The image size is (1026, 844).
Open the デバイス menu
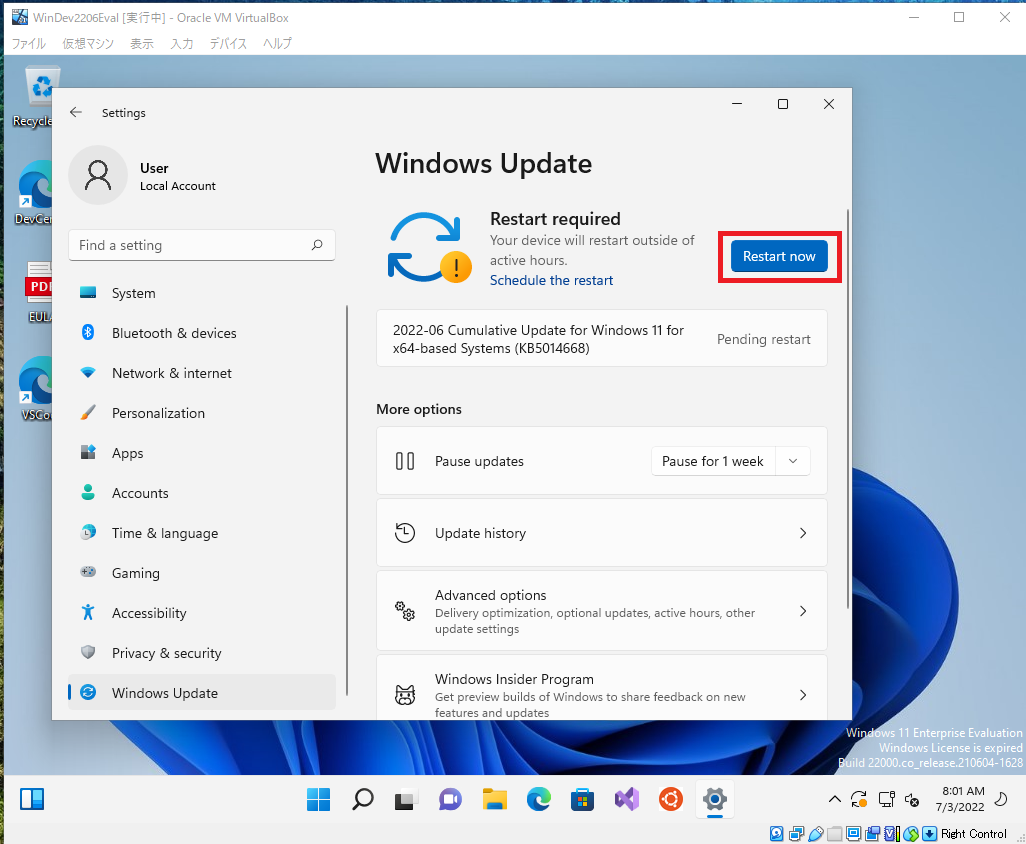pyautogui.click(x=228, y=44)
